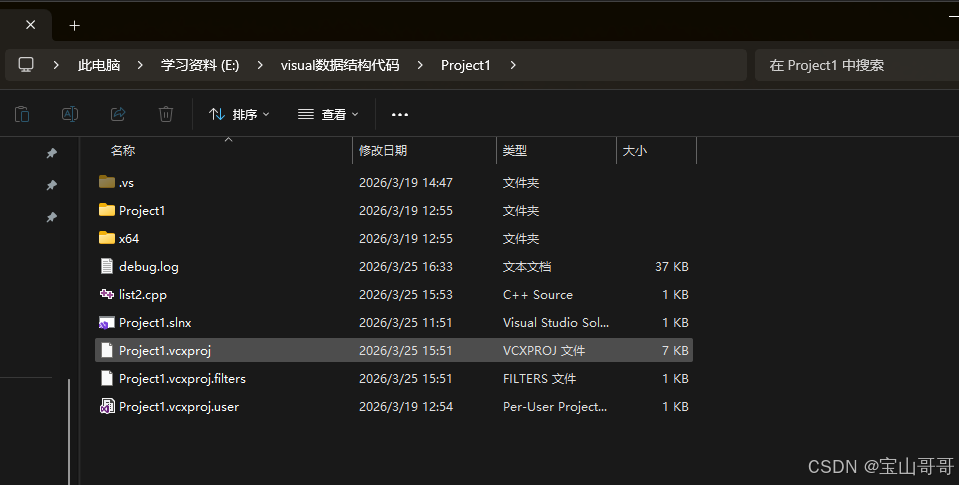The width and height of the screenshot is (959, 485).
Task: Click the first pin icon in sidebar
Action: [x=52, y=153]
